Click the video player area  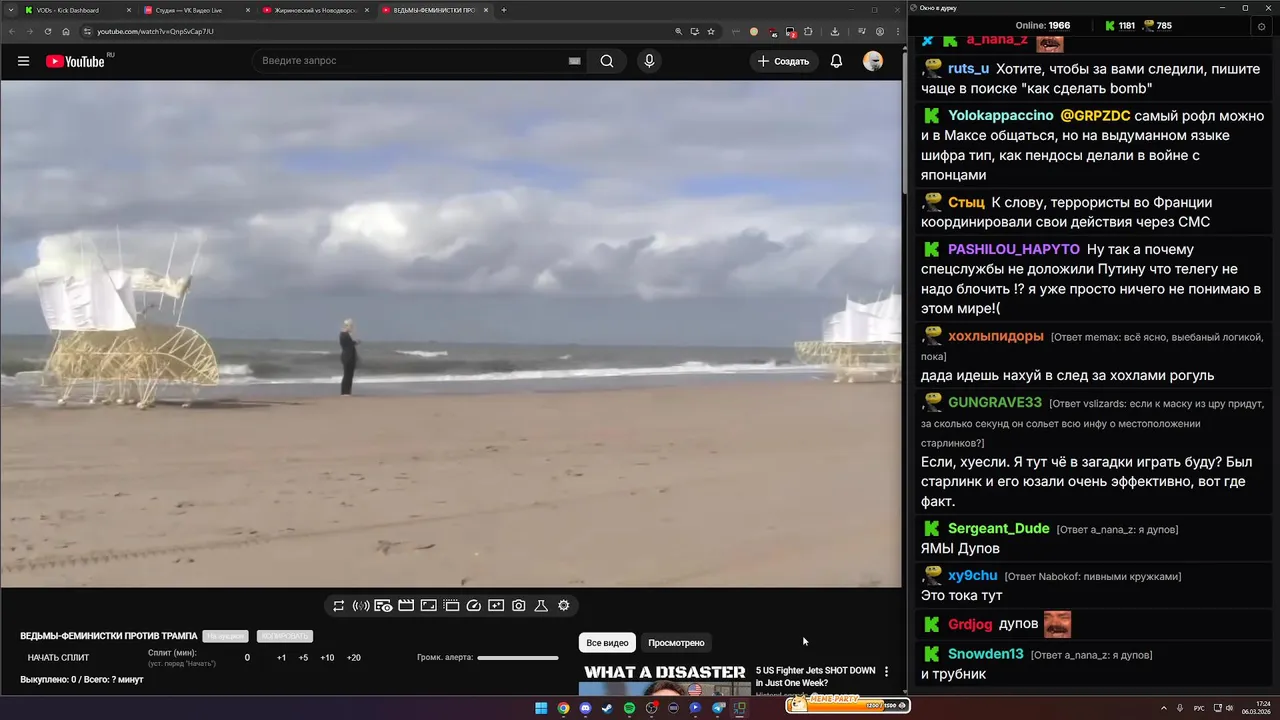451,333
